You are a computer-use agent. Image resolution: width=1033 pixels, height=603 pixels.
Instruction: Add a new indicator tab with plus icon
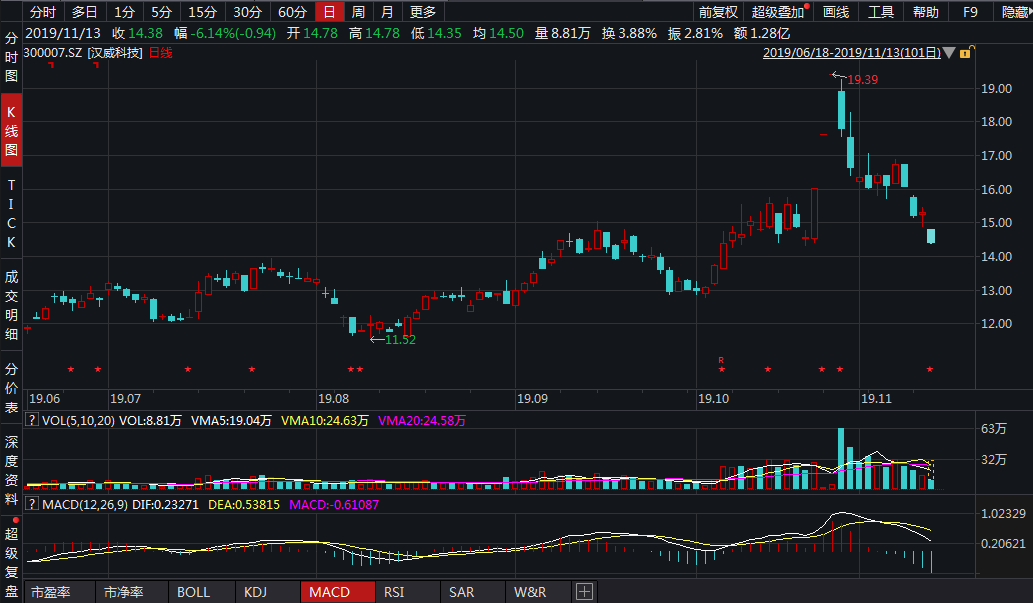[584, 592]
